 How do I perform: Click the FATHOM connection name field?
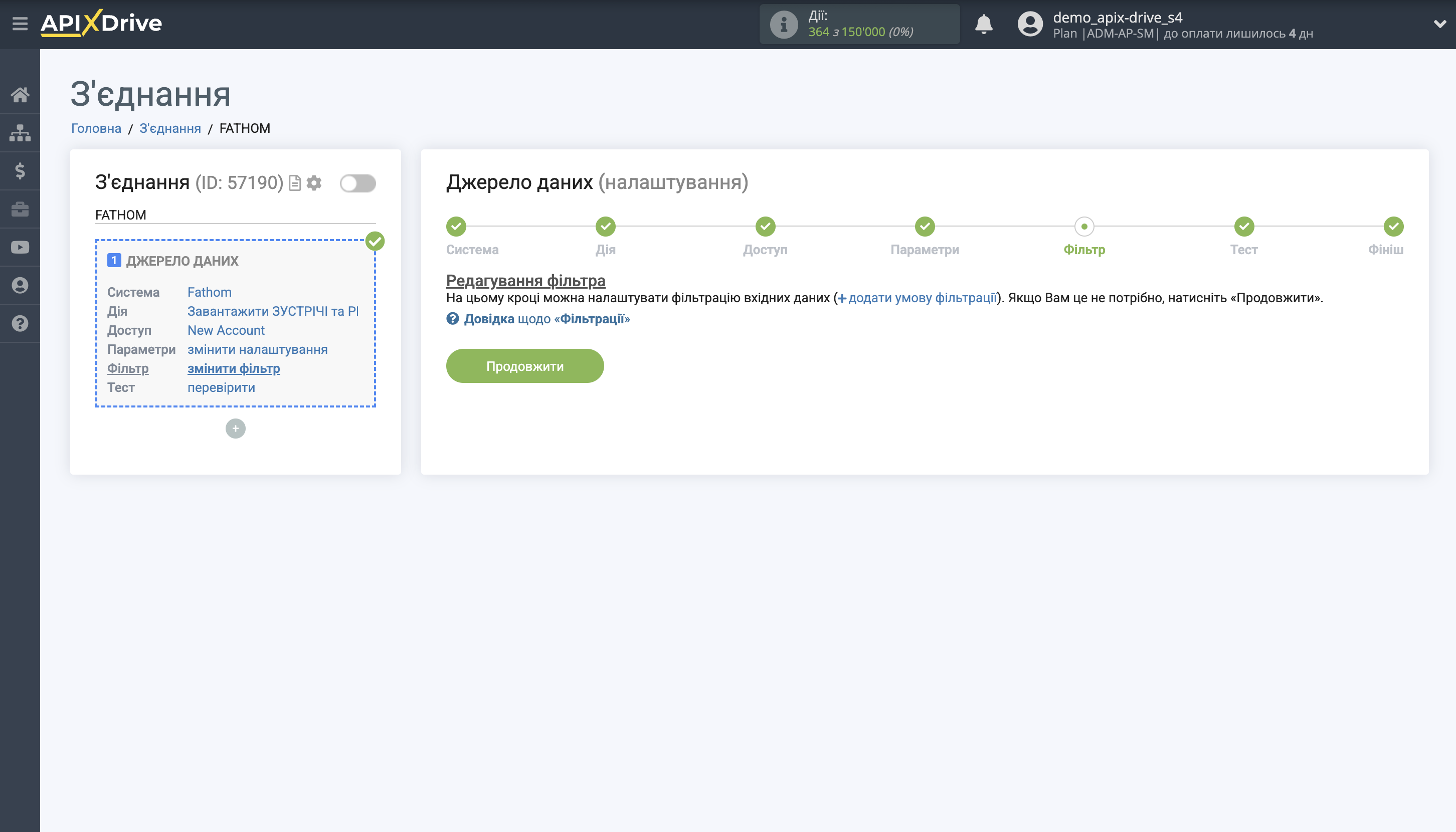click(235, 215)
